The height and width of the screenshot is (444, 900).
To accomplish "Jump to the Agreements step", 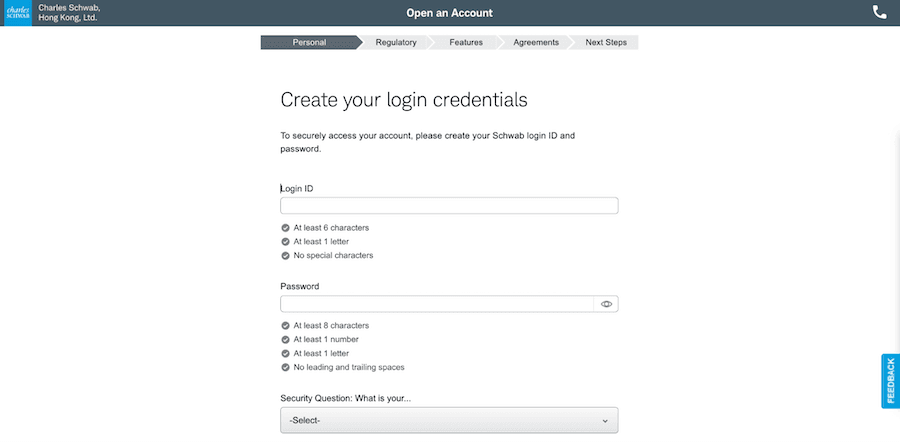I will pos(536,43).
